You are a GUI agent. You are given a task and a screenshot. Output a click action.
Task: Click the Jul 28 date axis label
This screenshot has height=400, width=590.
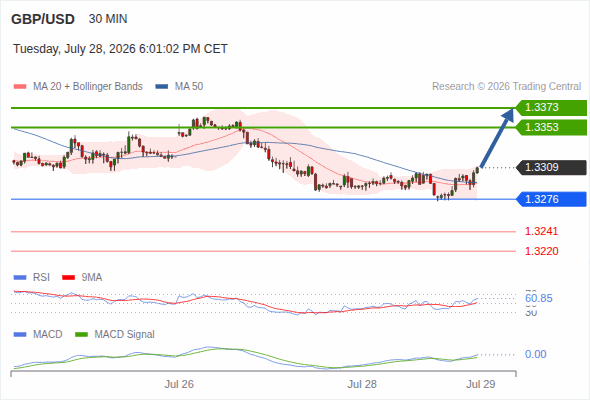pyautogui.click(x=362, y=384)
